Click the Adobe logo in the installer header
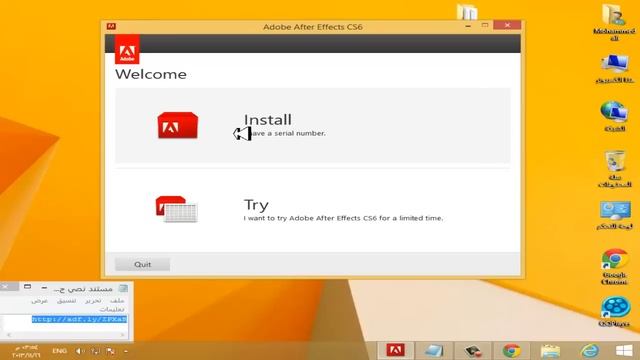Screen dimensions: 640x360 click(x=127, y=49)
